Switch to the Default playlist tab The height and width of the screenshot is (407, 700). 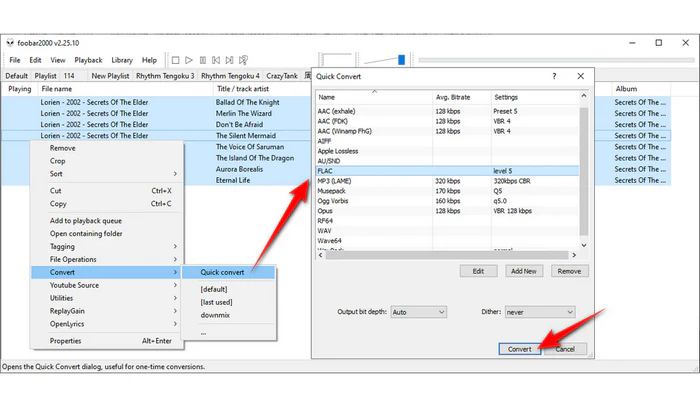(17, 76)
